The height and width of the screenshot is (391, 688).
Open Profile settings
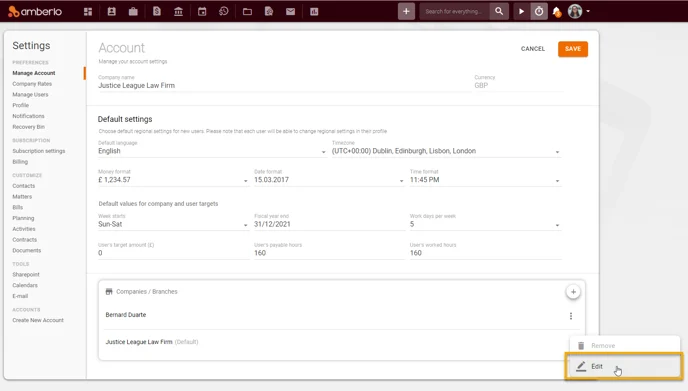(x=21, y=105)
